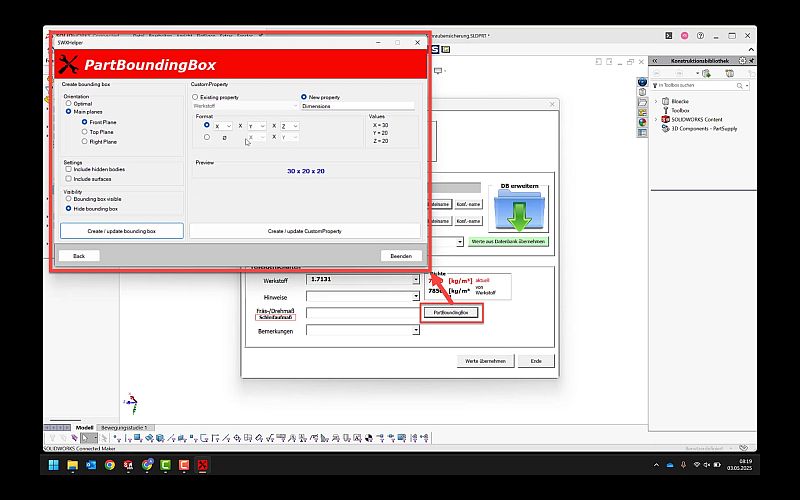
Task: Click the microphone icon in system tray
Action: [684, 465]
